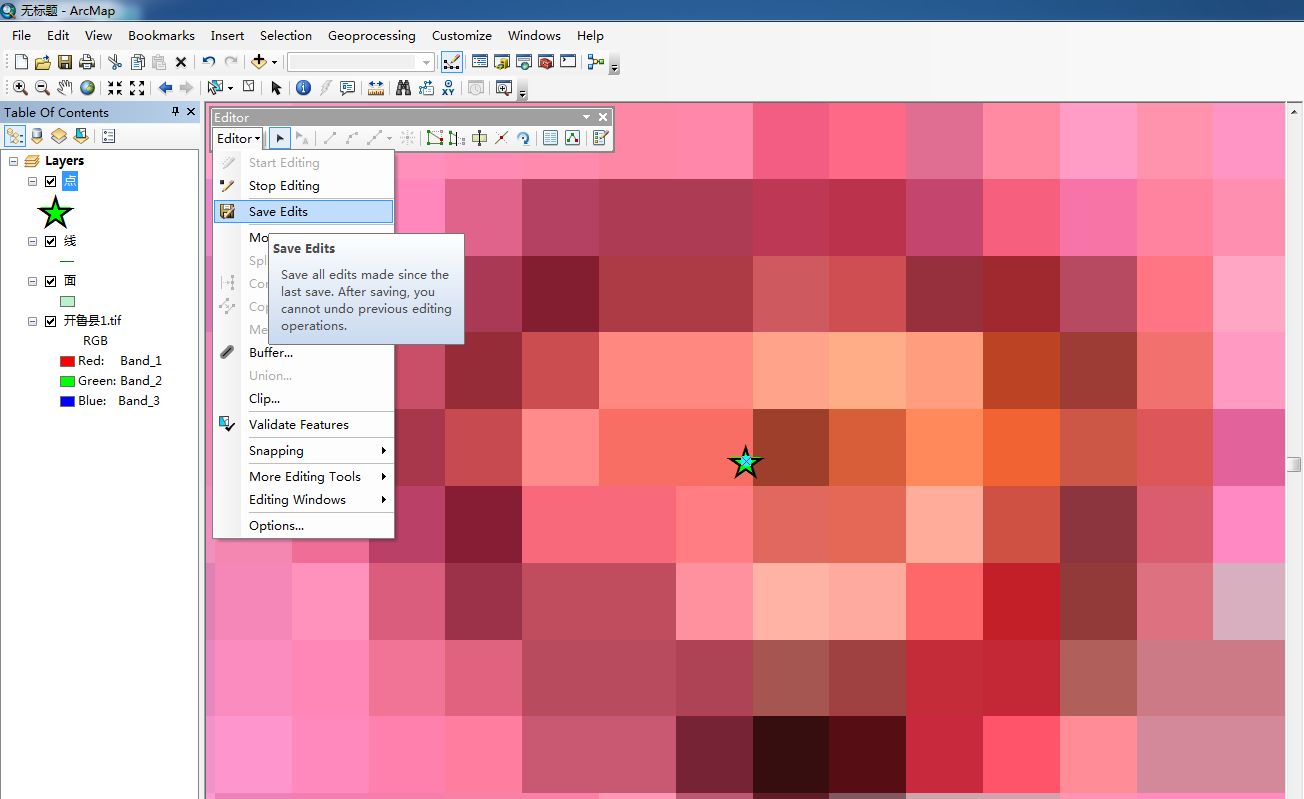This screenshot has width=1304, height=799.
Task: Open a map document with Open icon
Action: click(43, 62)
